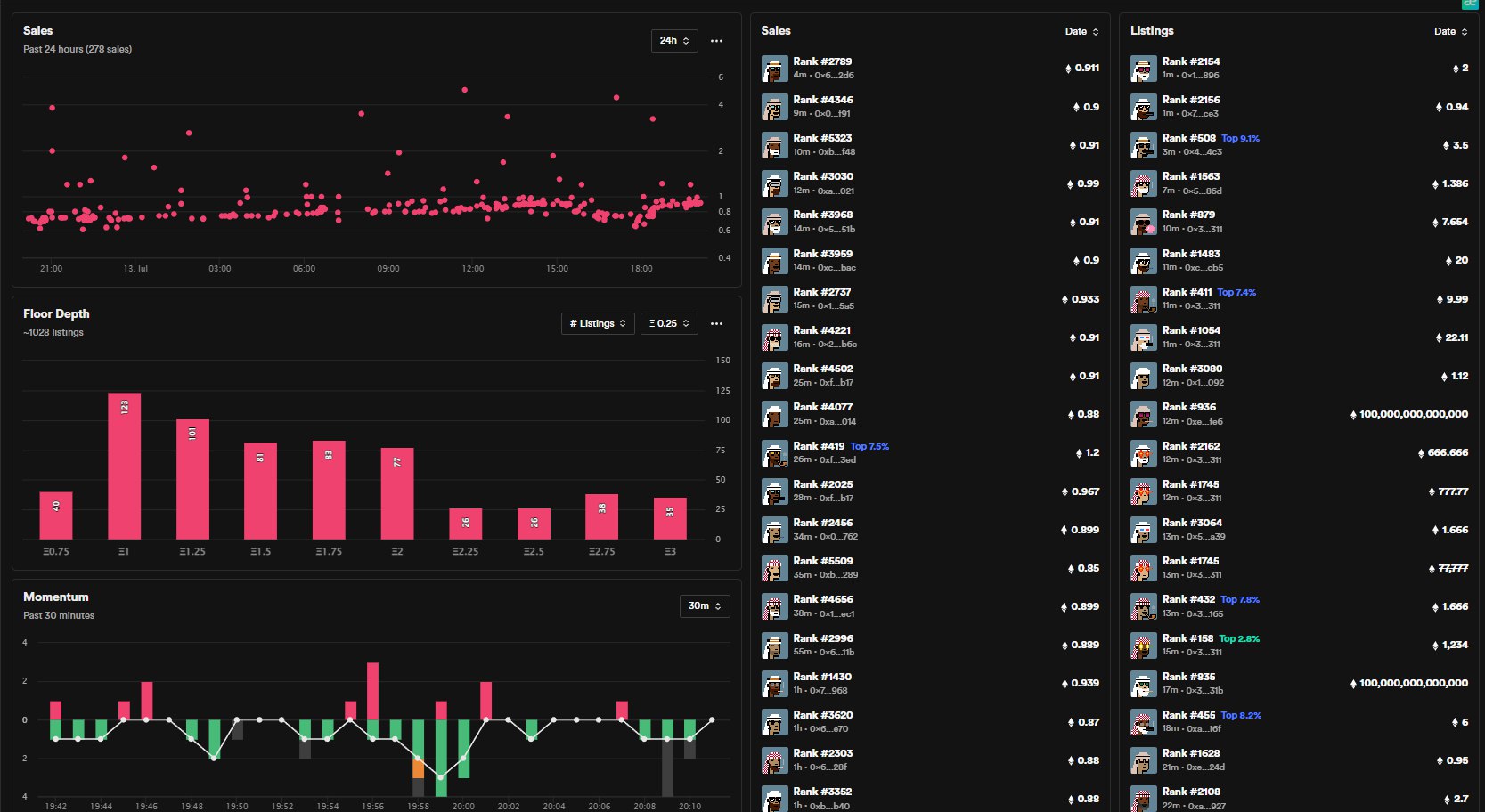This screenshot has width=1485, height=812.
Task: Click the Rank #2162 listing title
Action: coord(1191,446)
